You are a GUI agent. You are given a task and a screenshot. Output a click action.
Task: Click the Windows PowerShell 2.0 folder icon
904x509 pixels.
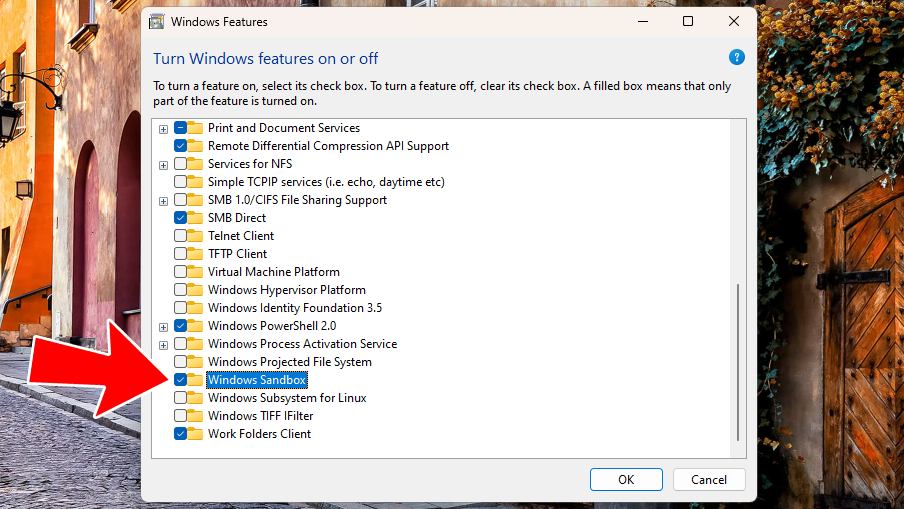coord(195,326)
